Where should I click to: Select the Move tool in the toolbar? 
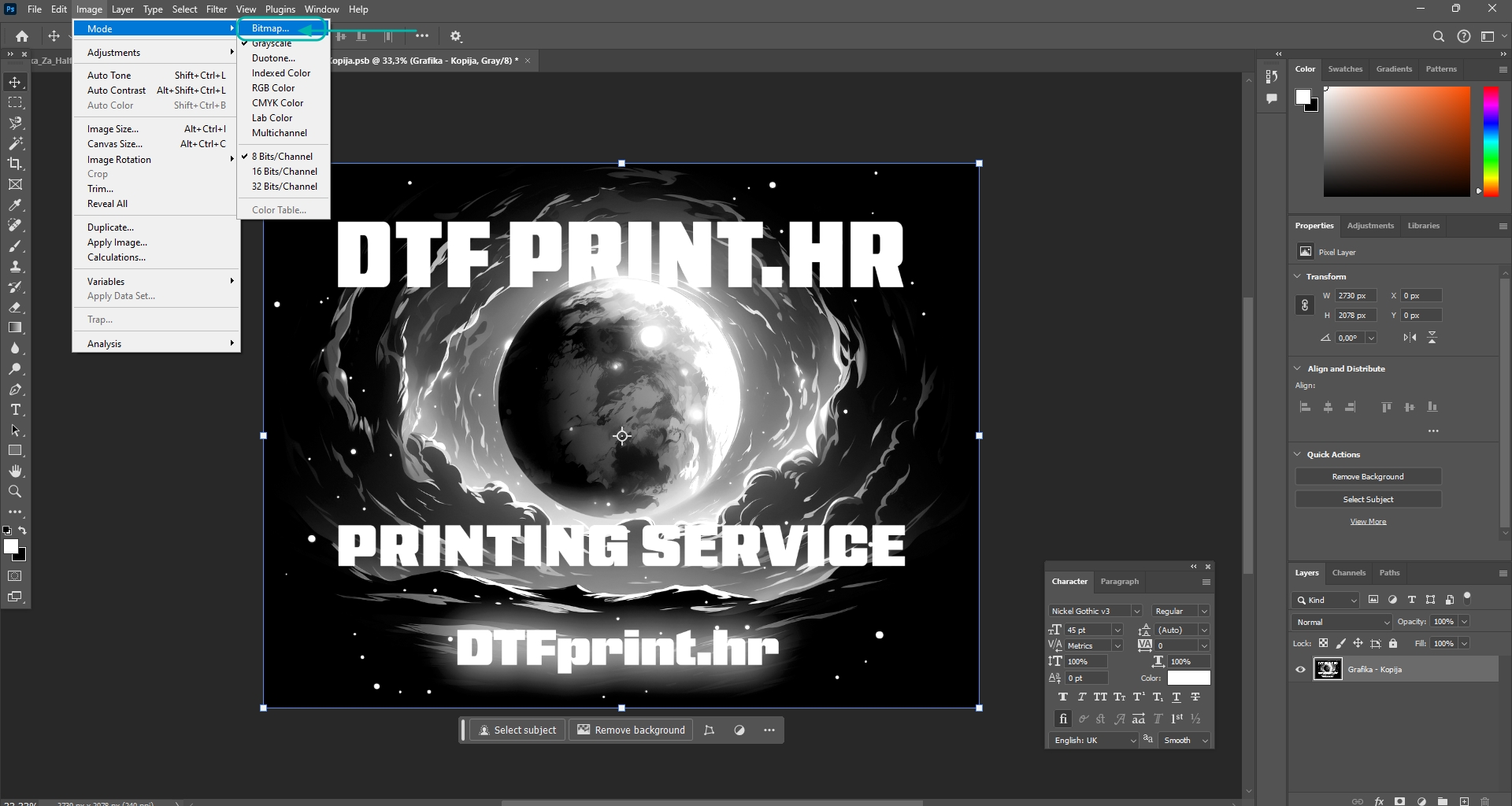[15, 82]
